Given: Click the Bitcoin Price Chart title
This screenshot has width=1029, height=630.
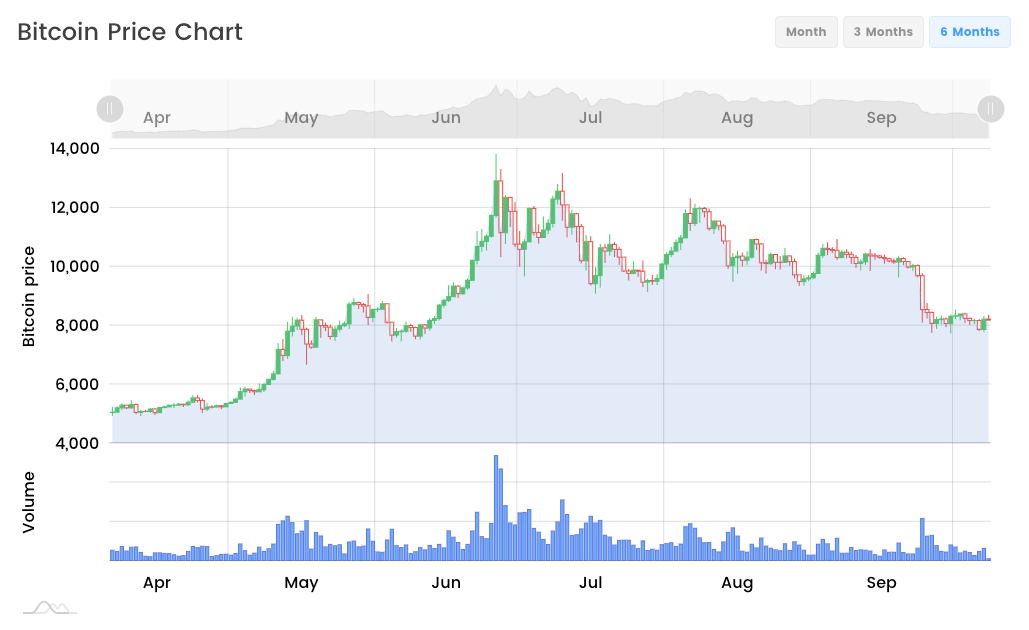Looking at the screenshot, I should (128, 31).
